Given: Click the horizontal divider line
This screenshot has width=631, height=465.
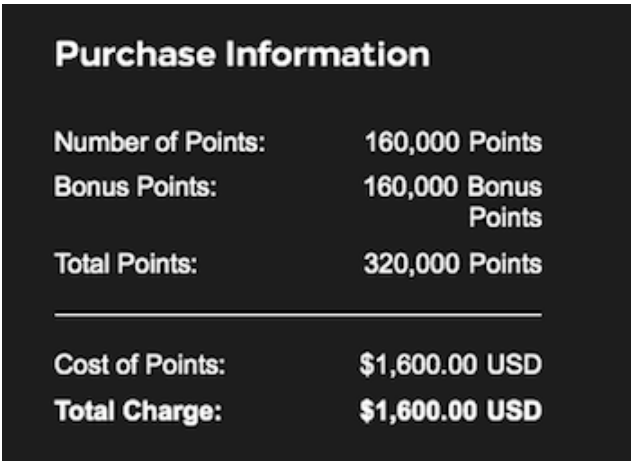Looking at the screenshot, I should [x=298, y=314].
